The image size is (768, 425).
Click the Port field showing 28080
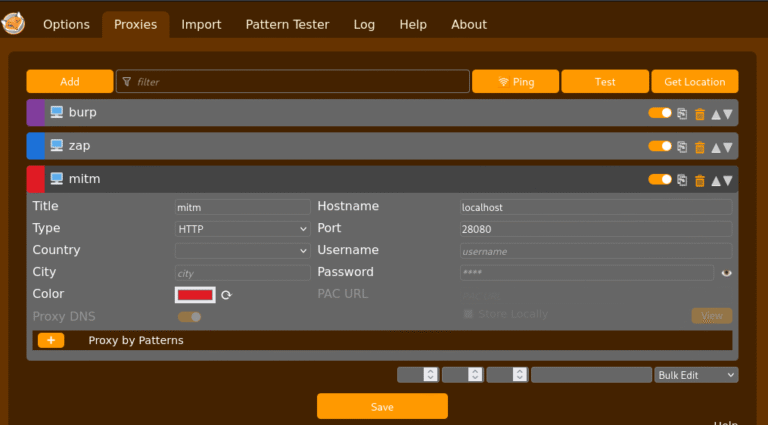tap(596, 229)
